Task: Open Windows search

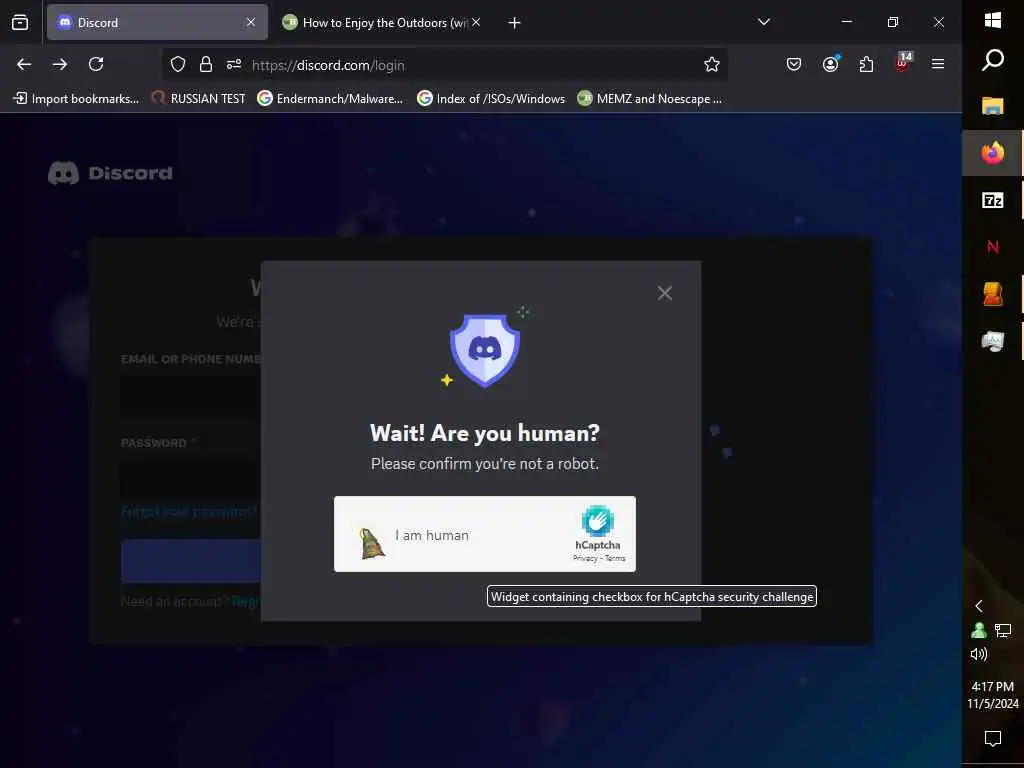Action: (993, 60)
